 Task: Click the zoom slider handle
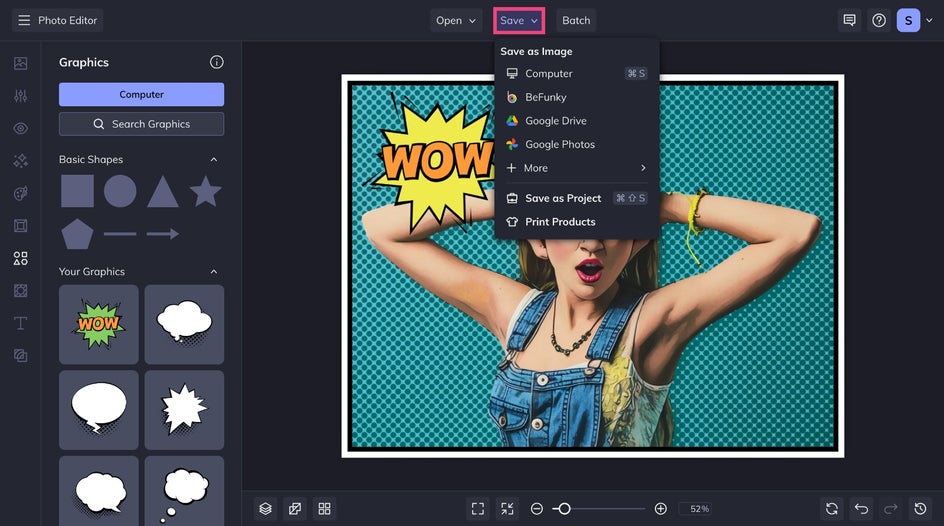tap(564, 509)
